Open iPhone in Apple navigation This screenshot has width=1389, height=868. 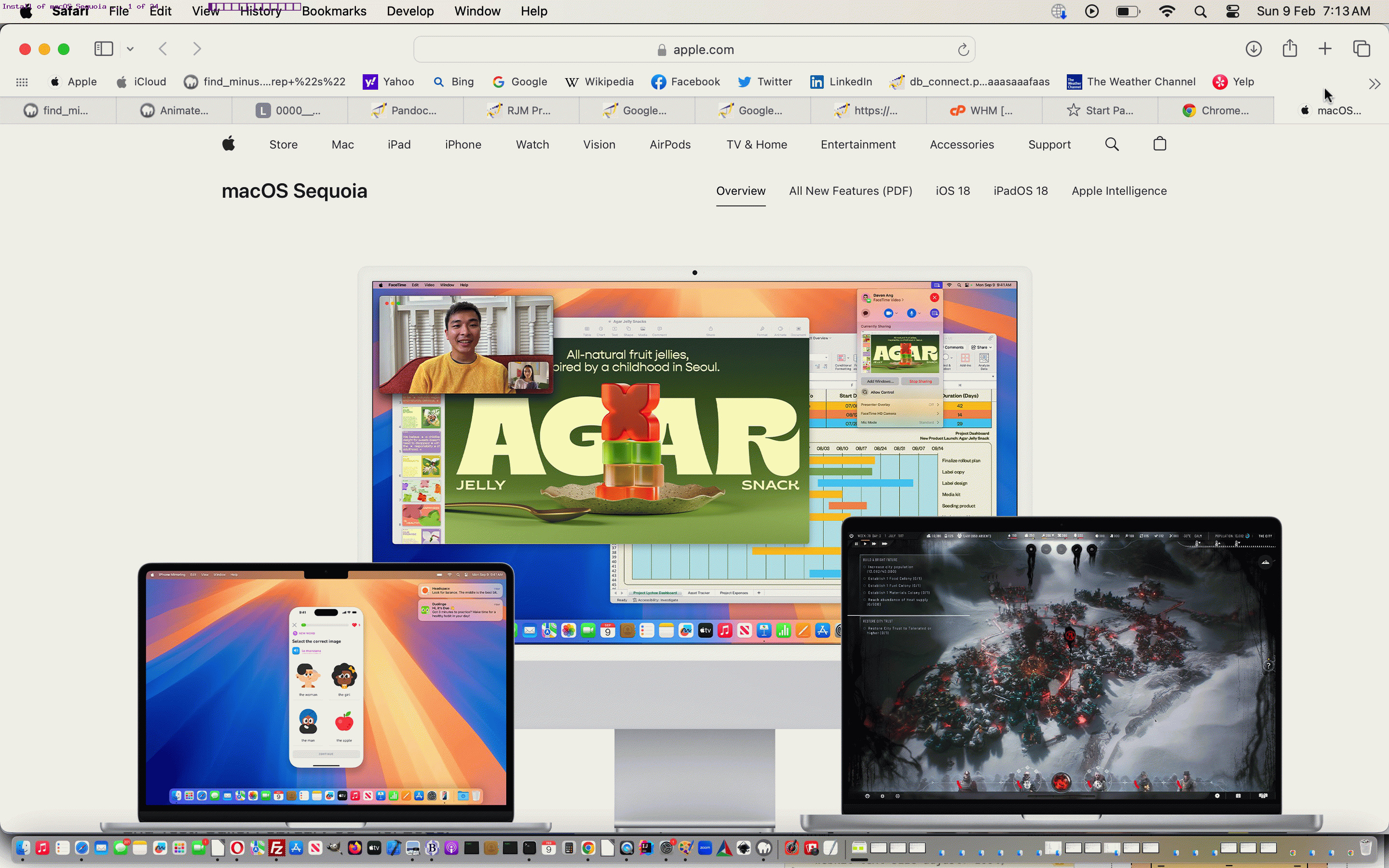coord(463,145)
